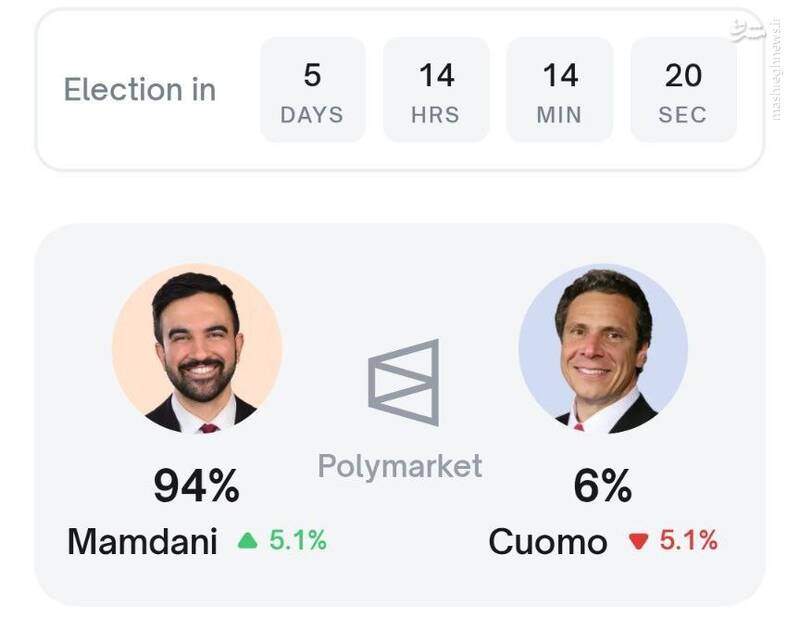Open the Mamdani candidate photo
800x631 pixels.
(x=197, y=349)
